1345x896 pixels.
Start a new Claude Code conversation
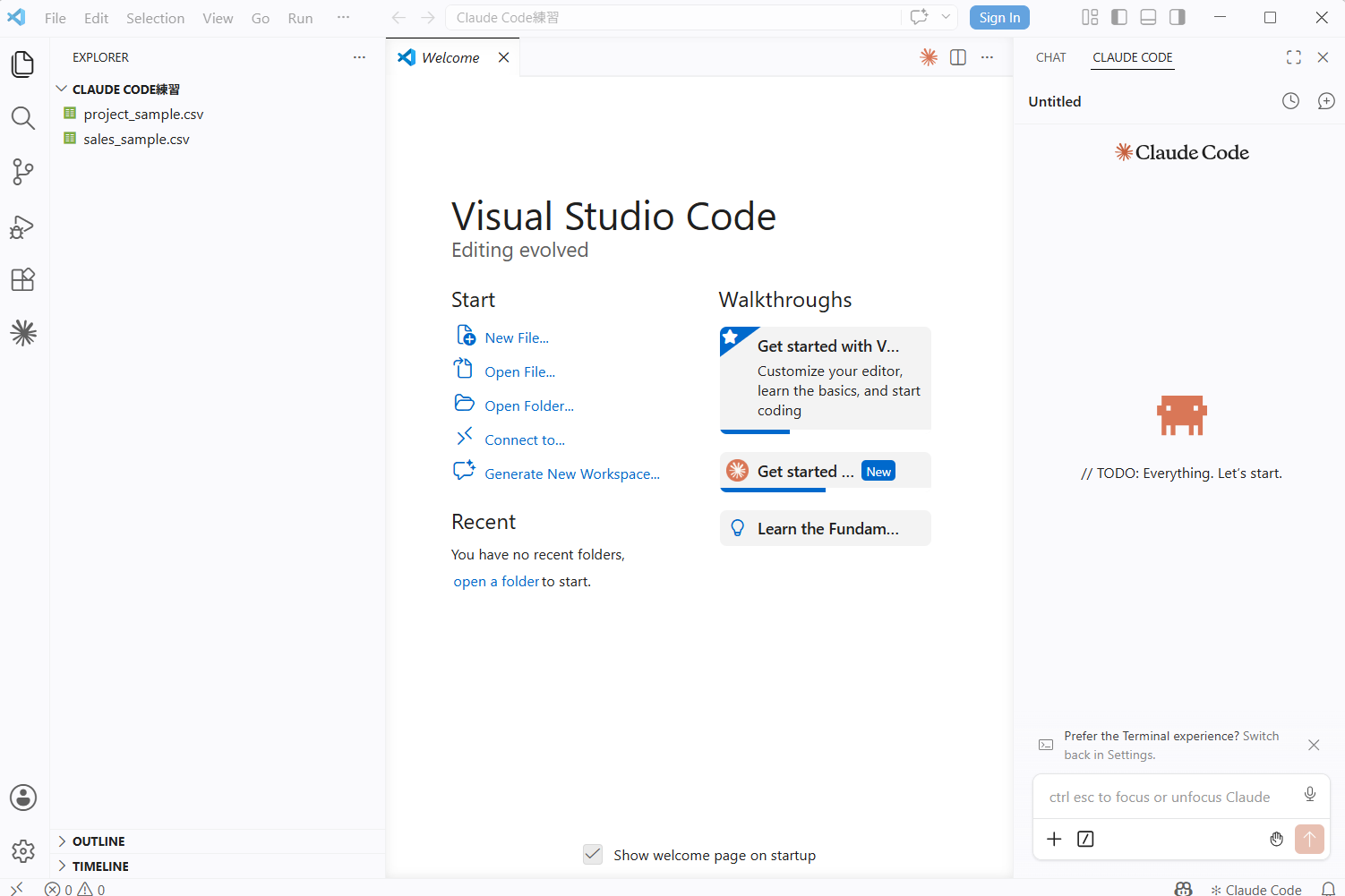(1326, 101)
